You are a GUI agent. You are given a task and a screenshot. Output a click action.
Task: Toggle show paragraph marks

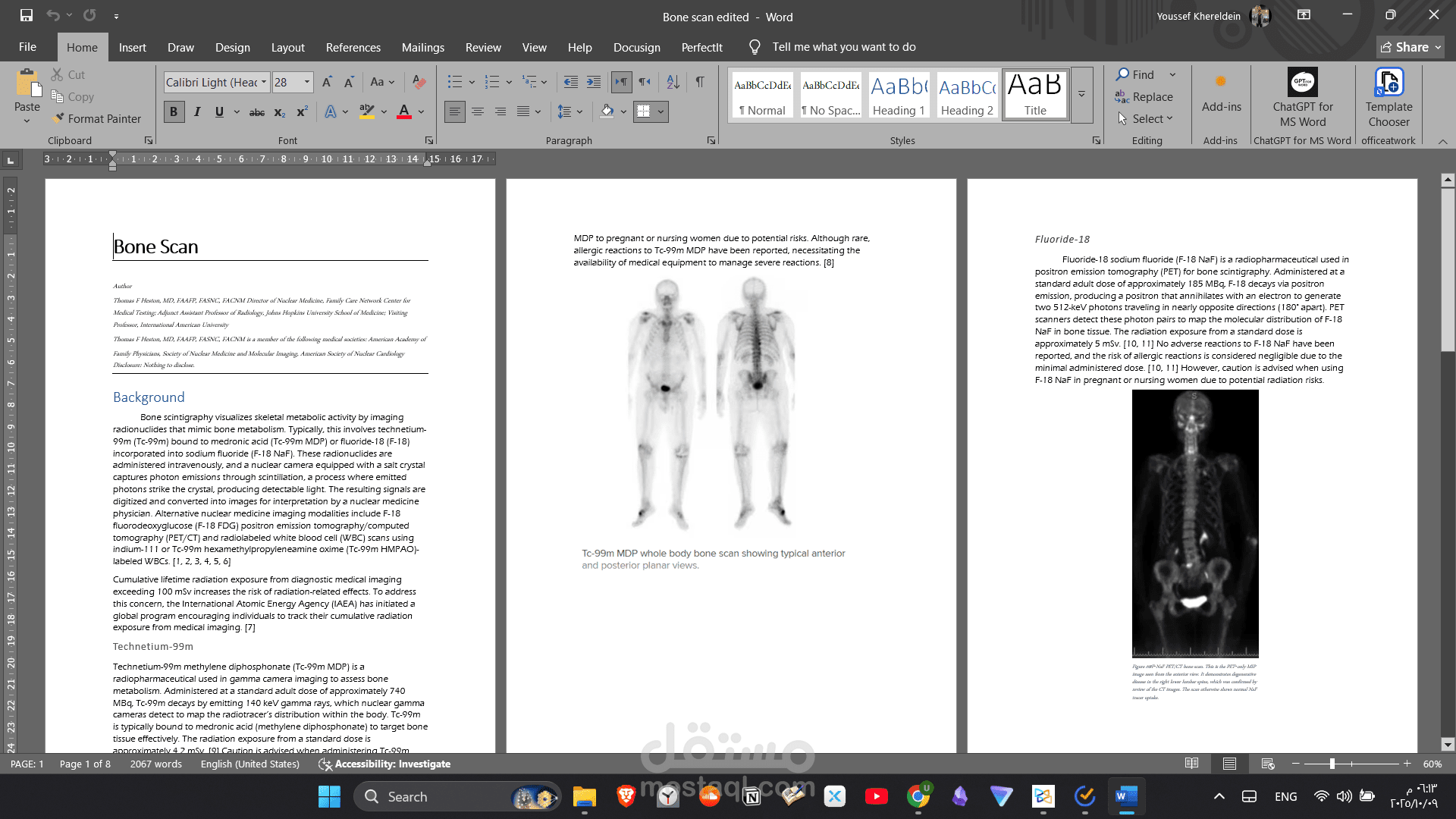click(700, 82)
